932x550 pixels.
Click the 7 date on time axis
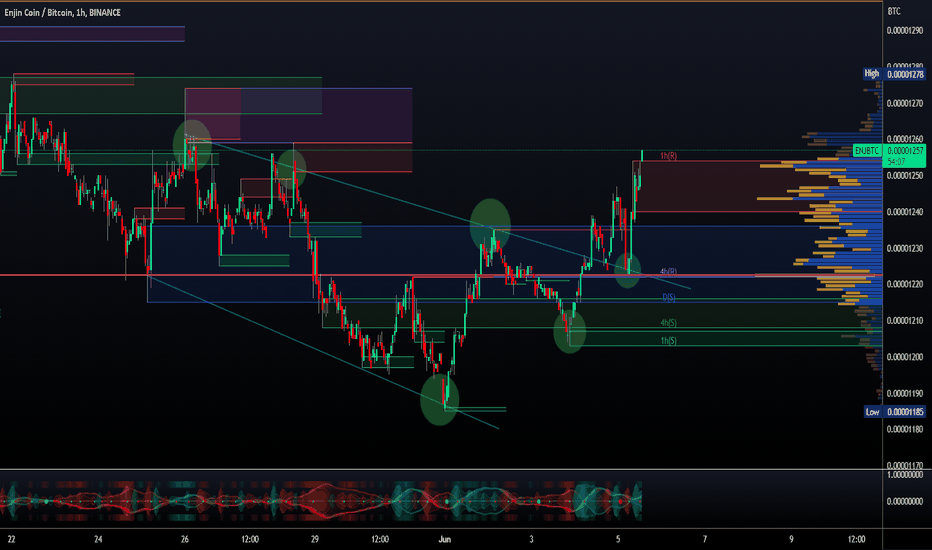705,539
